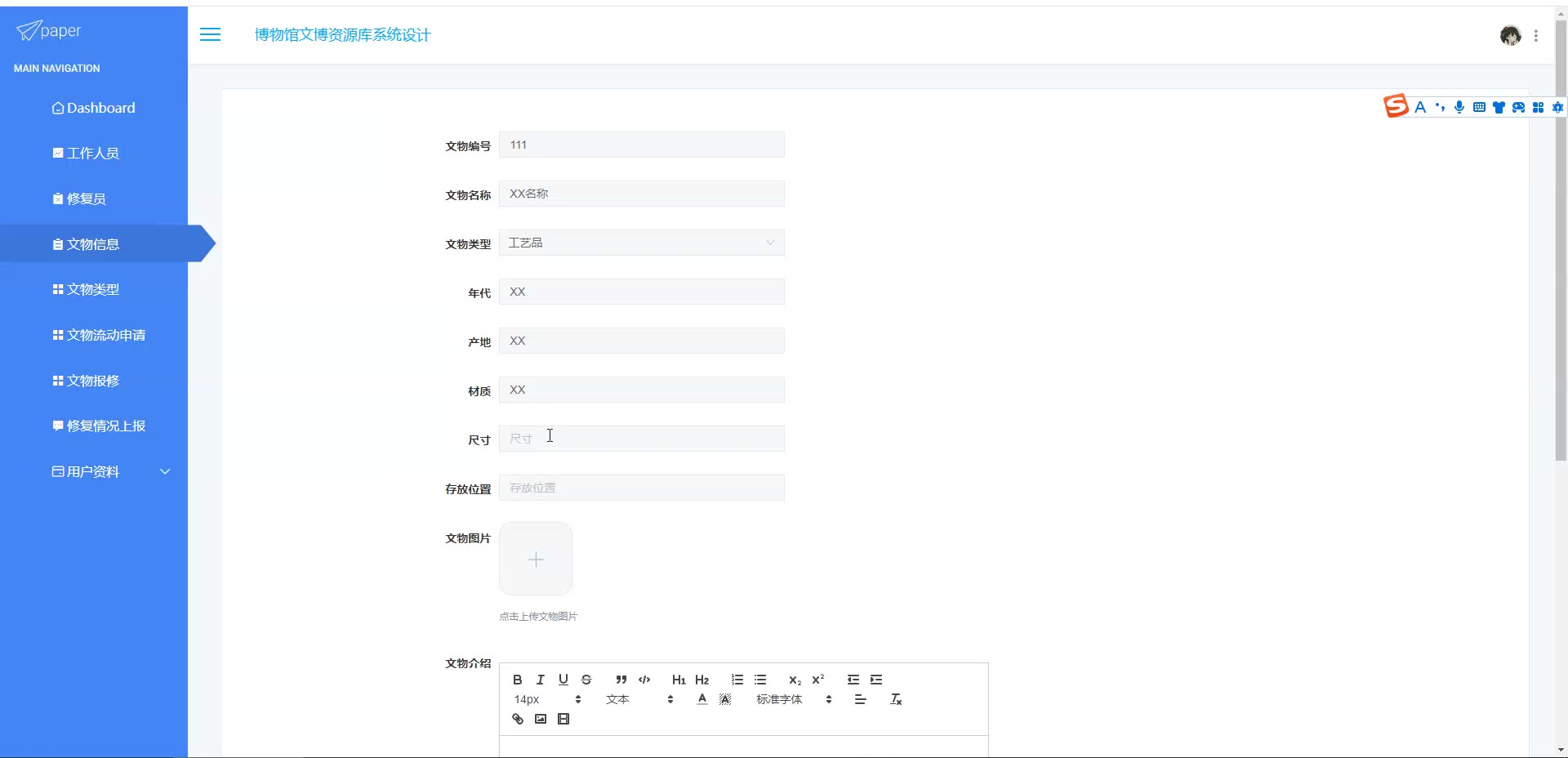Open the 文本 heading style dropdown
1568x758 pixels.
click(x=639, y=699)
